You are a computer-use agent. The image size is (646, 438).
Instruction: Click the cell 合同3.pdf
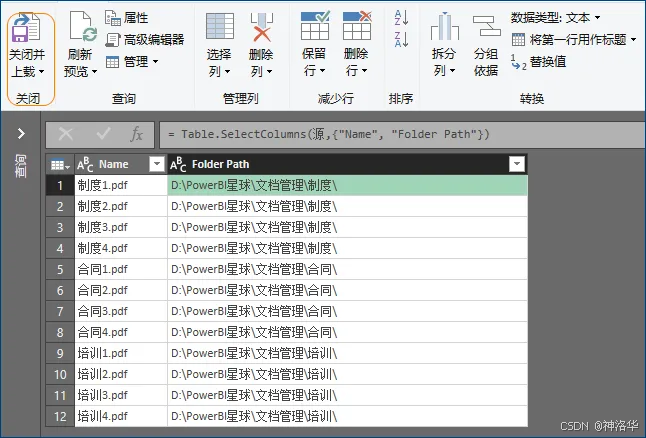click(121, 312)
